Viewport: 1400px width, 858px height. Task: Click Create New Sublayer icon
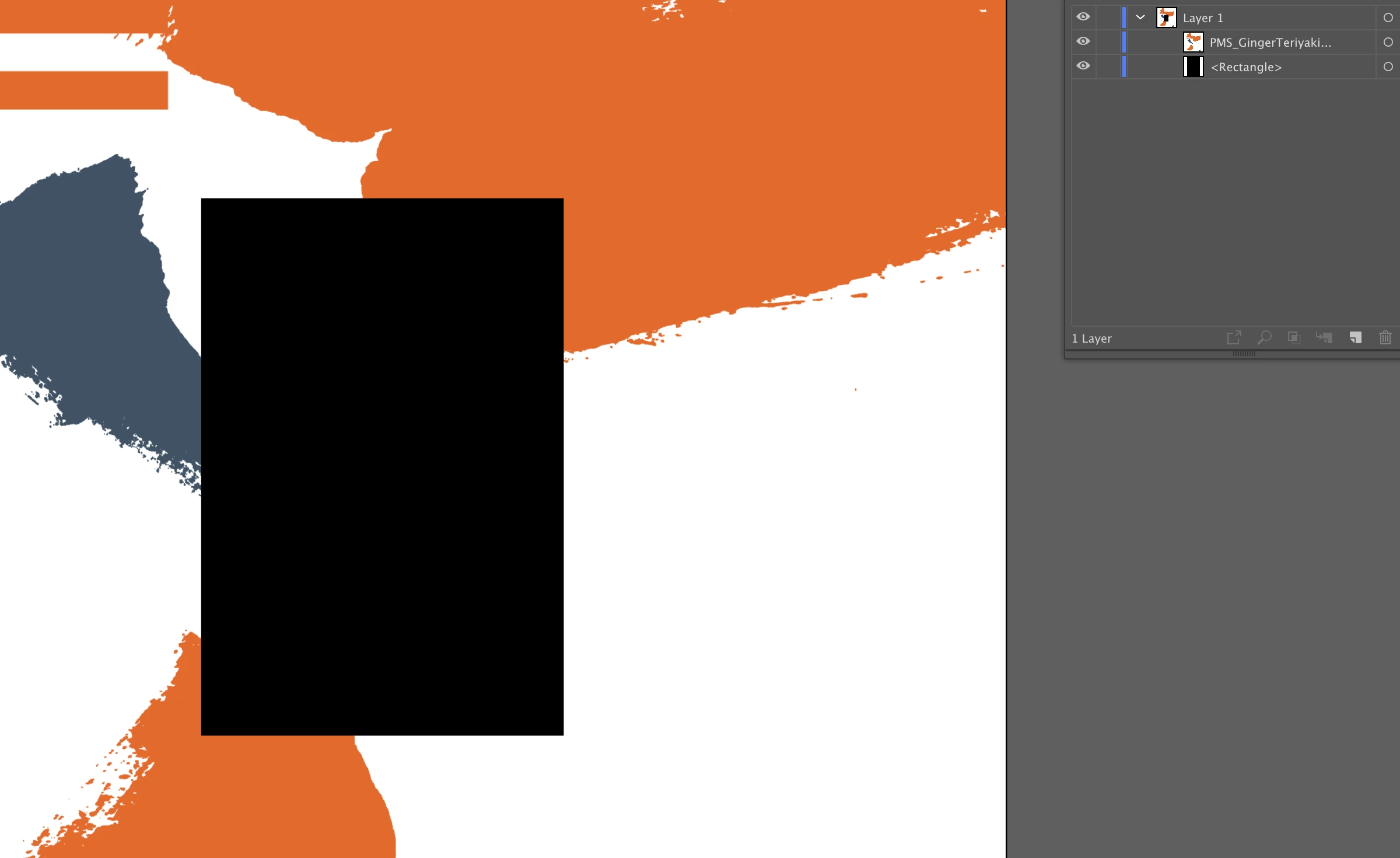[x=1324, y=337]
